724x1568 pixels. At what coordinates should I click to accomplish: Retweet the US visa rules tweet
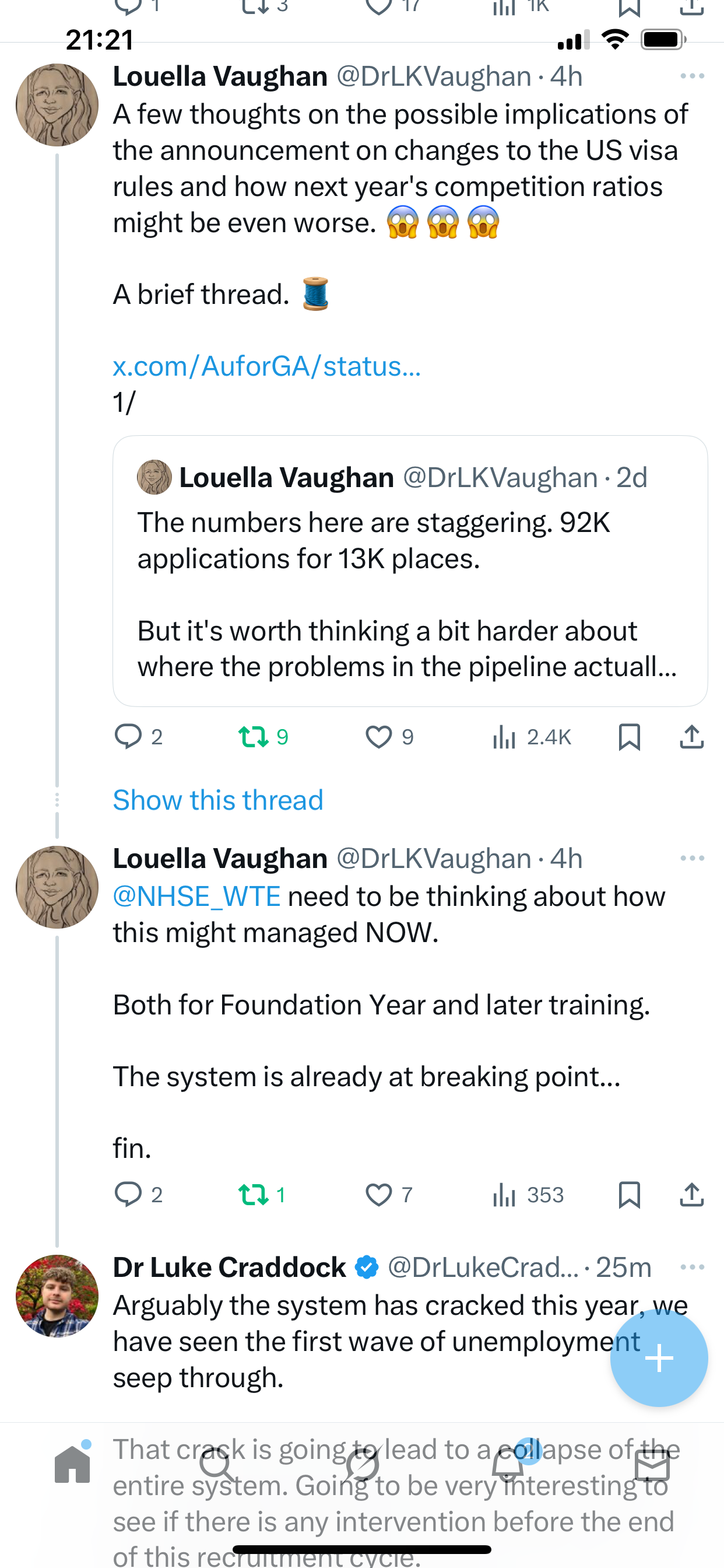click(254, 737)
